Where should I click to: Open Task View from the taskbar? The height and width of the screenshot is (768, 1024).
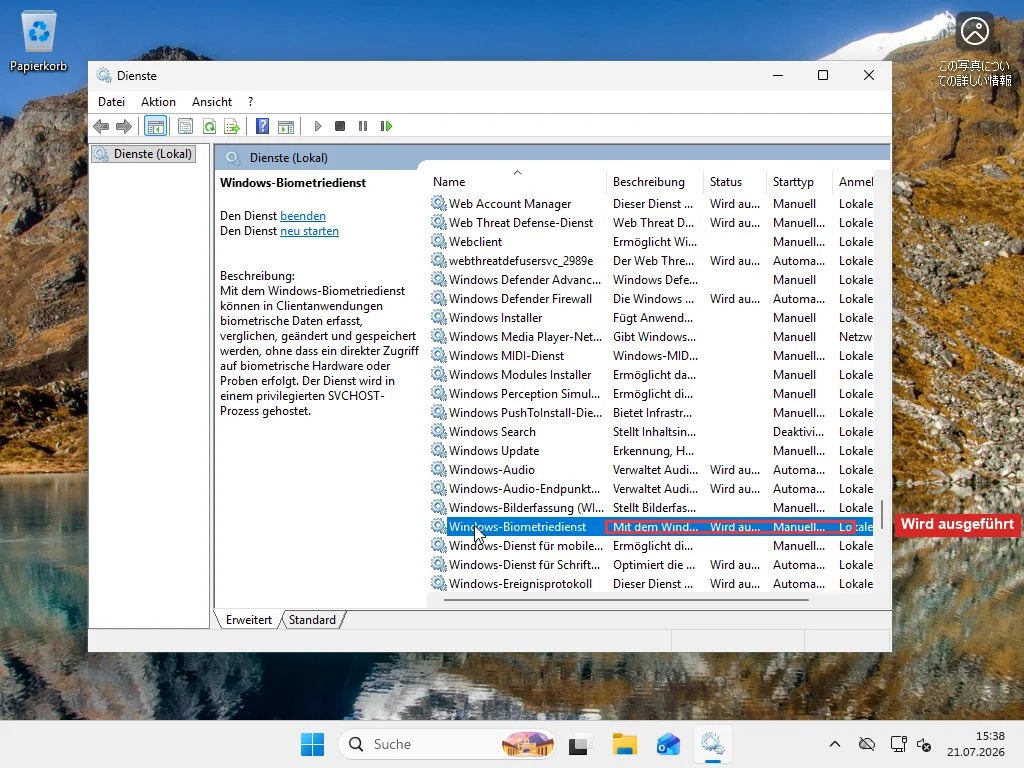pyautogui.click(x=579, y=744)
